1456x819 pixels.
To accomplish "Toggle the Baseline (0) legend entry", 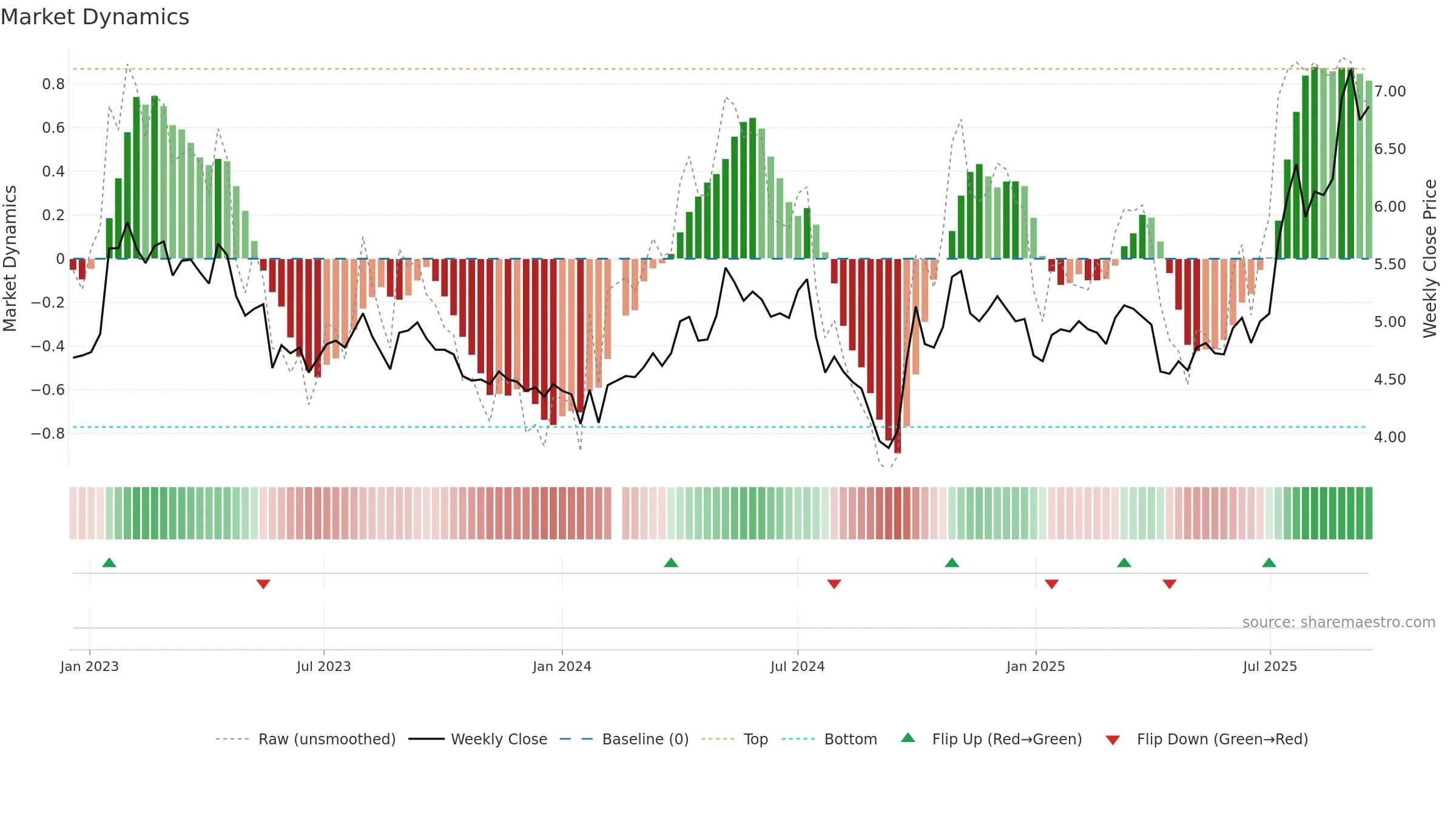I will click(624, 739).
